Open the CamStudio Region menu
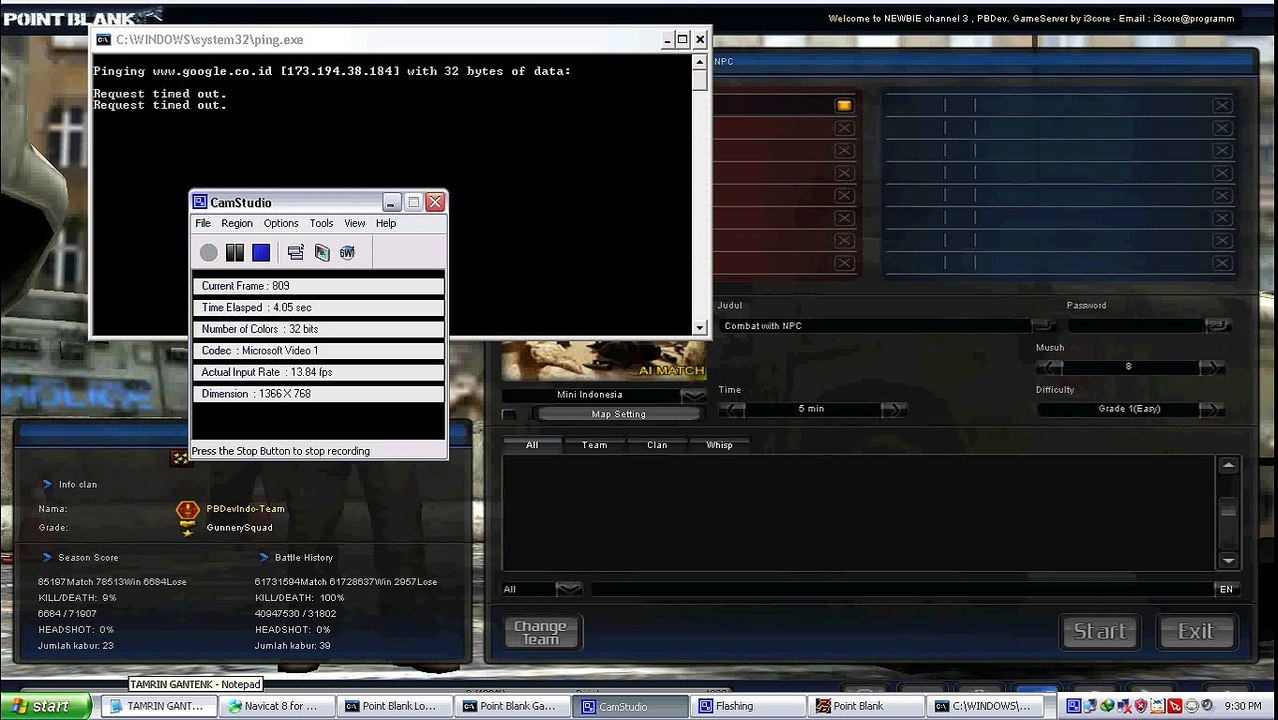This screenshot has height=720, width=1278. pos(237,223)
